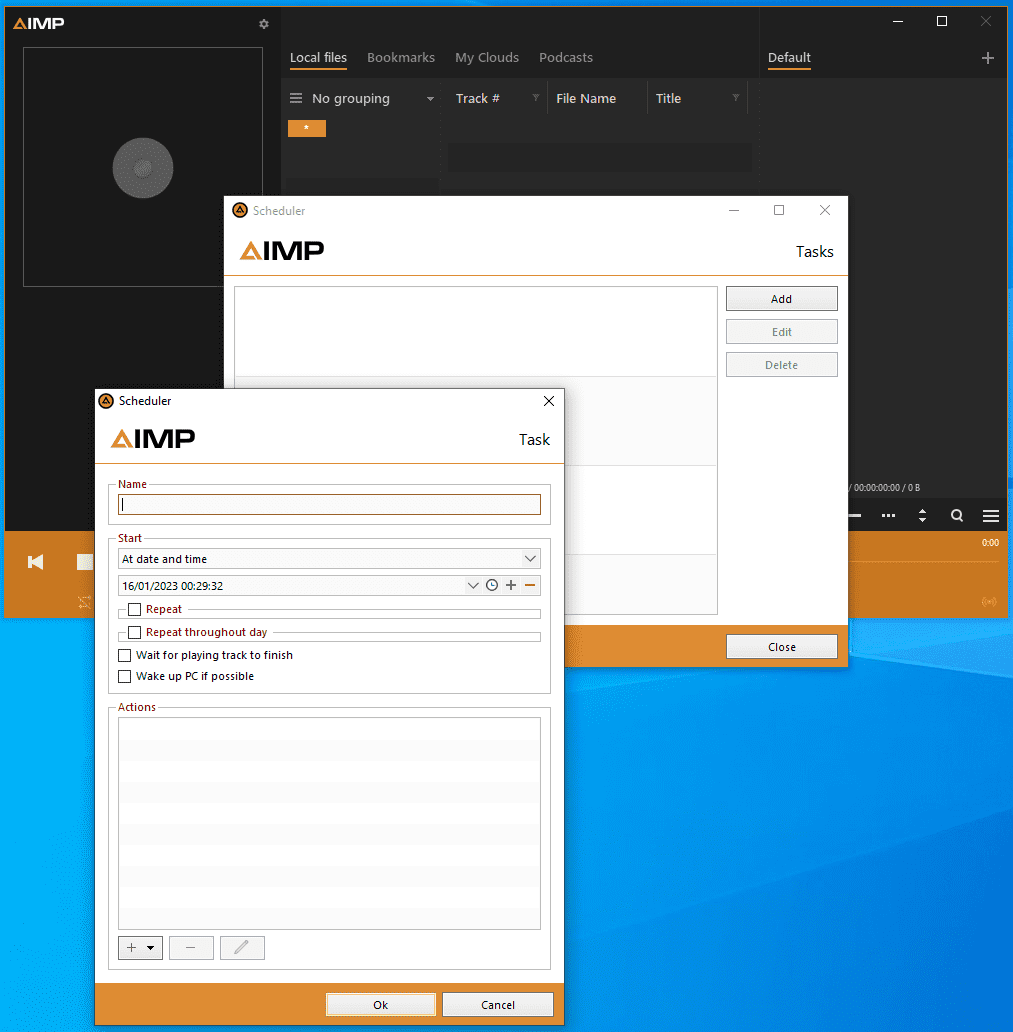This screenshot has height=1032, width=1013.
Task: Expand the At date and time dropdown
Action: coord(530,559)
